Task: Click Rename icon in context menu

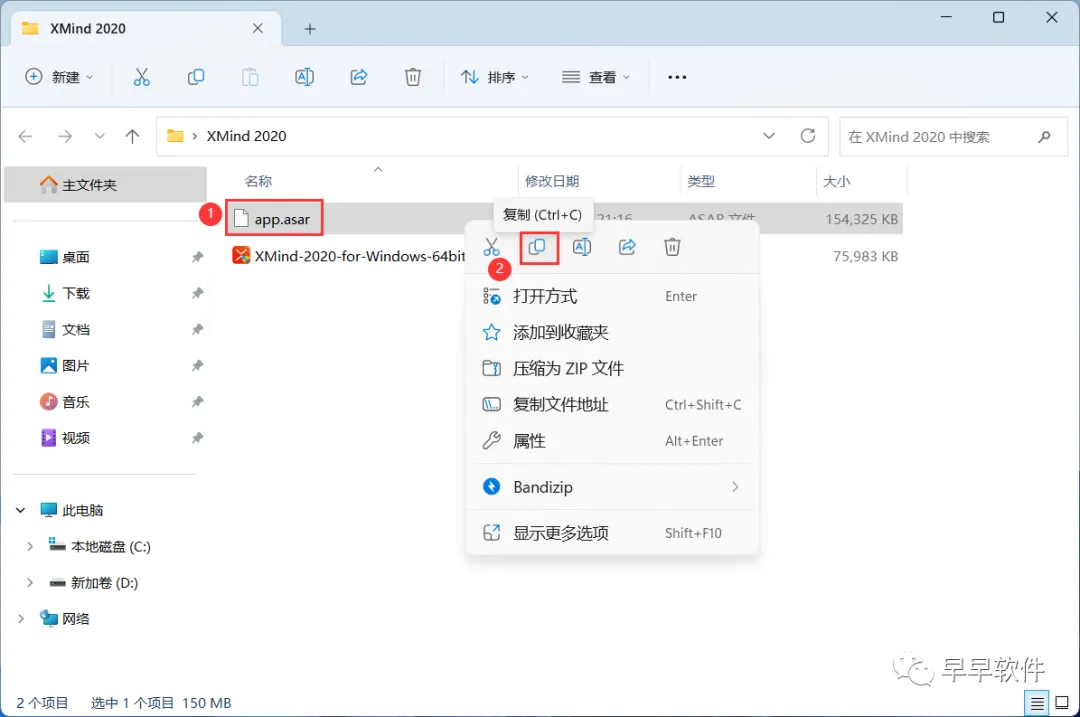Action: pos(582,247)
